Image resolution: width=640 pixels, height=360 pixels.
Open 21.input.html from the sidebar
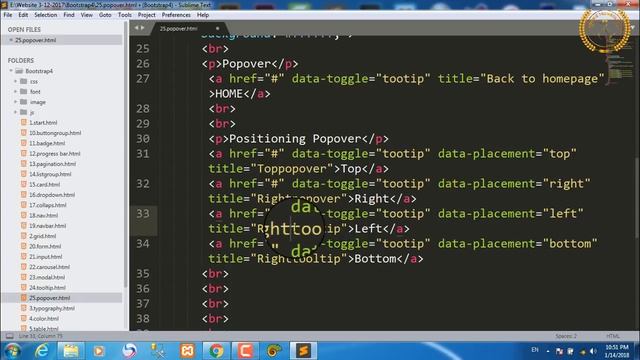(45, 257)
